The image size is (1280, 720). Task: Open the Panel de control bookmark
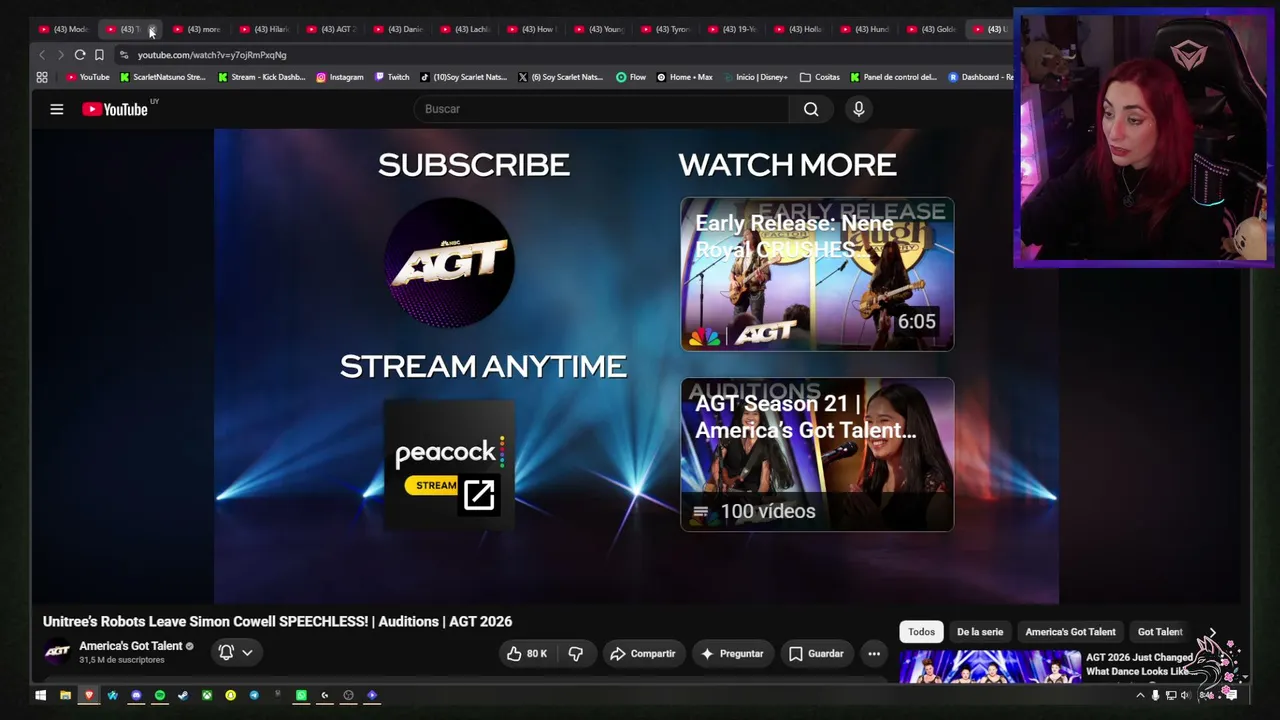[x=894, y=77]
